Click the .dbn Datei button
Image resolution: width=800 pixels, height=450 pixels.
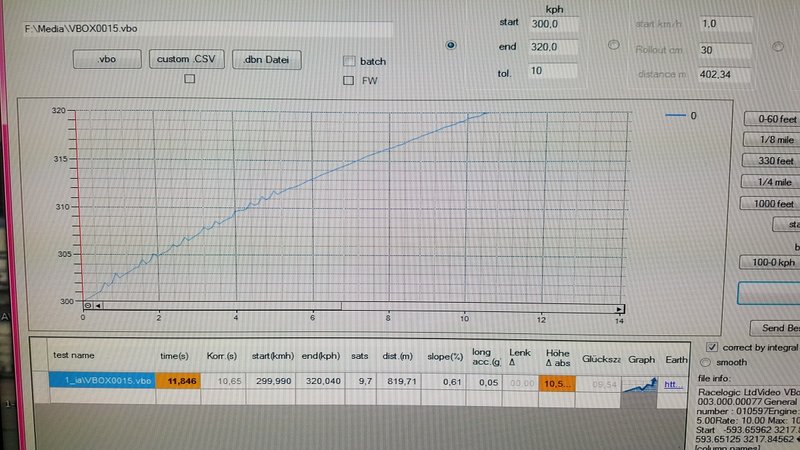(x=266, y=60)
